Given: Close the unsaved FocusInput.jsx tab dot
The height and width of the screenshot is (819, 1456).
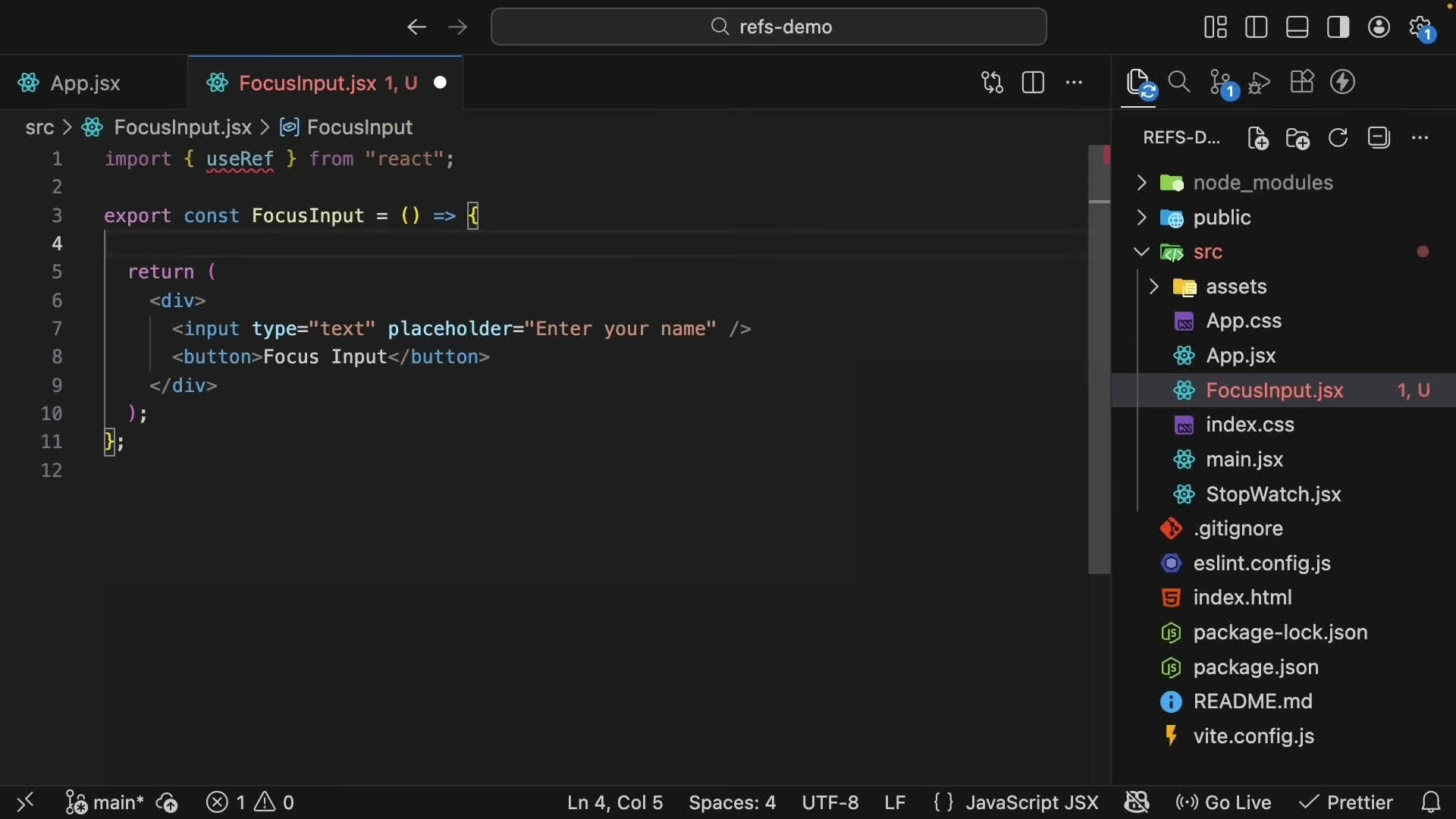Looking at the screenshot, I should tap(441, 83).
